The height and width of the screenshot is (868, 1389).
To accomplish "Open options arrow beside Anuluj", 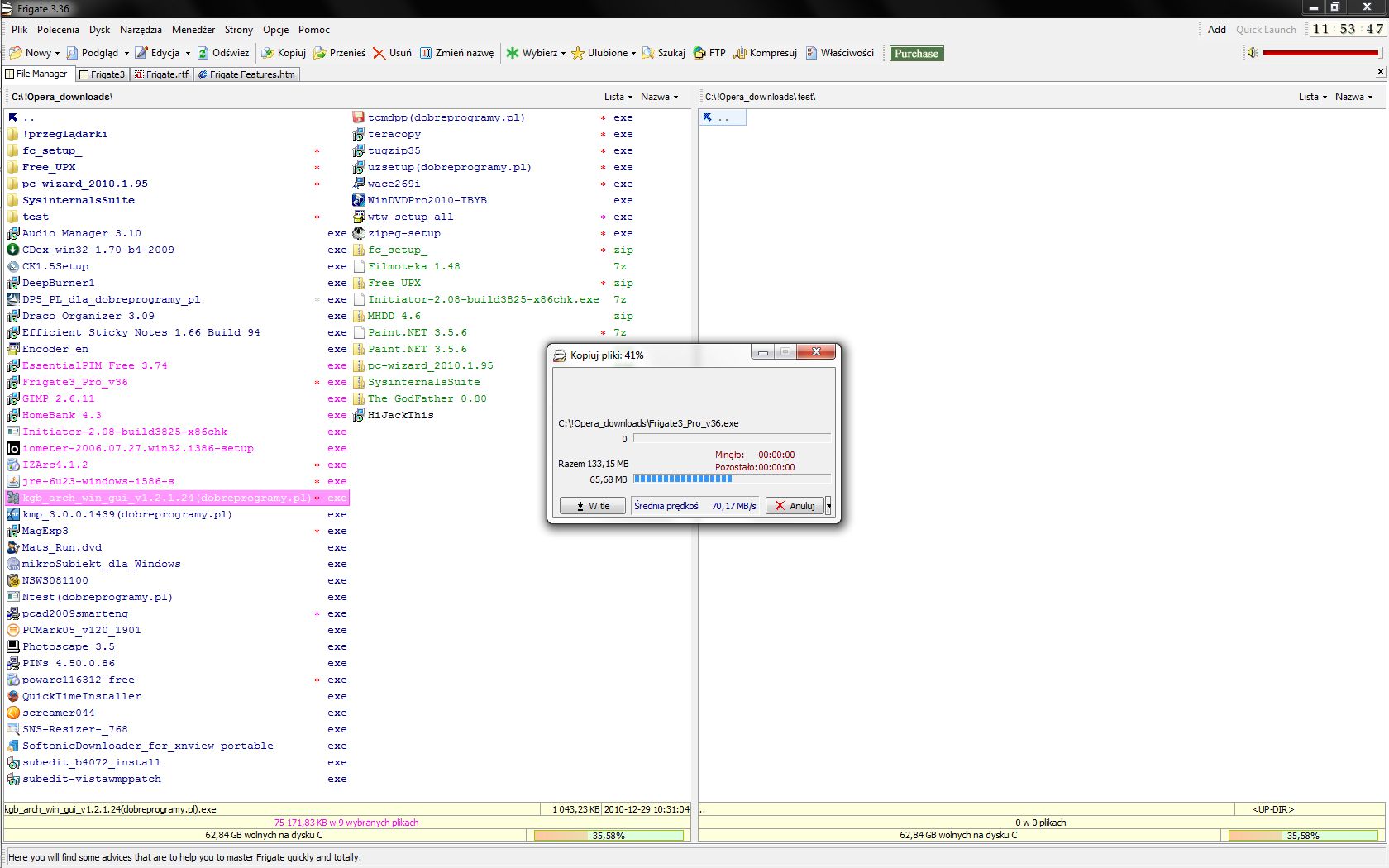I will (x=828, y=506).
